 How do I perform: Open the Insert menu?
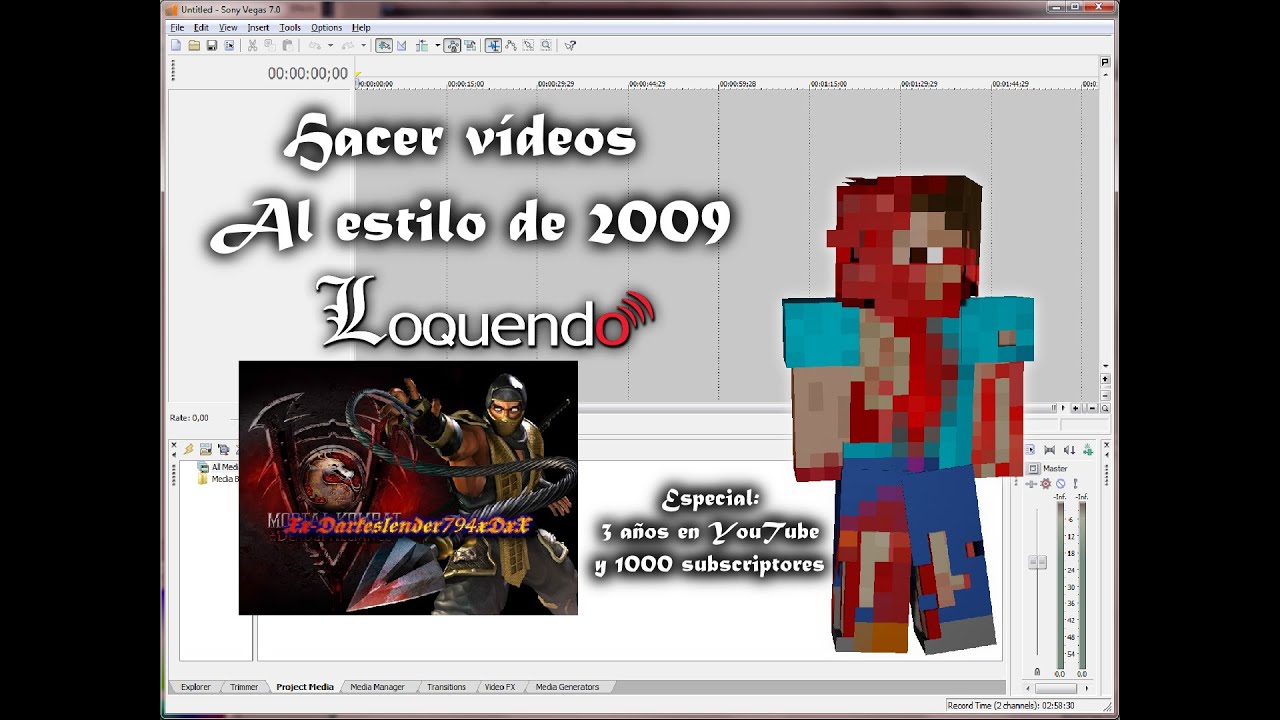(258, 28)
